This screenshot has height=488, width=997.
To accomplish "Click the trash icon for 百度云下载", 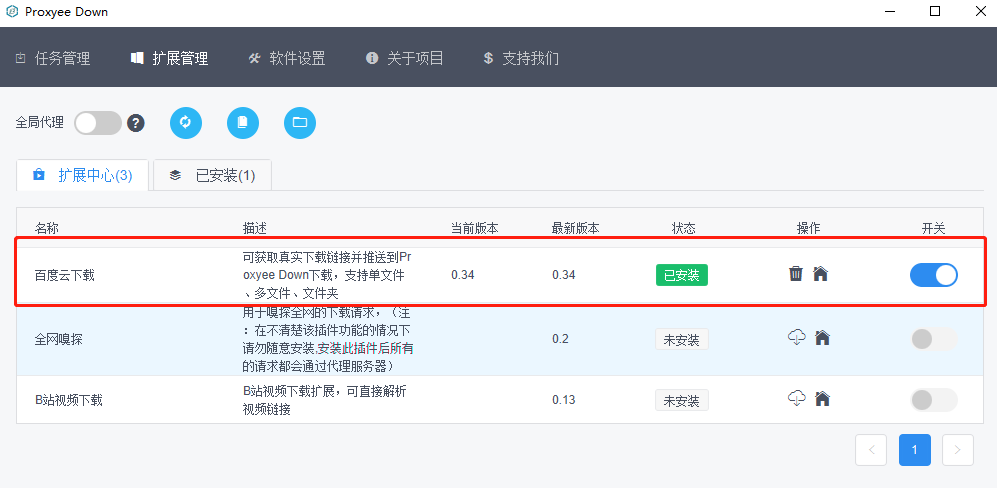I will [795, 274].
